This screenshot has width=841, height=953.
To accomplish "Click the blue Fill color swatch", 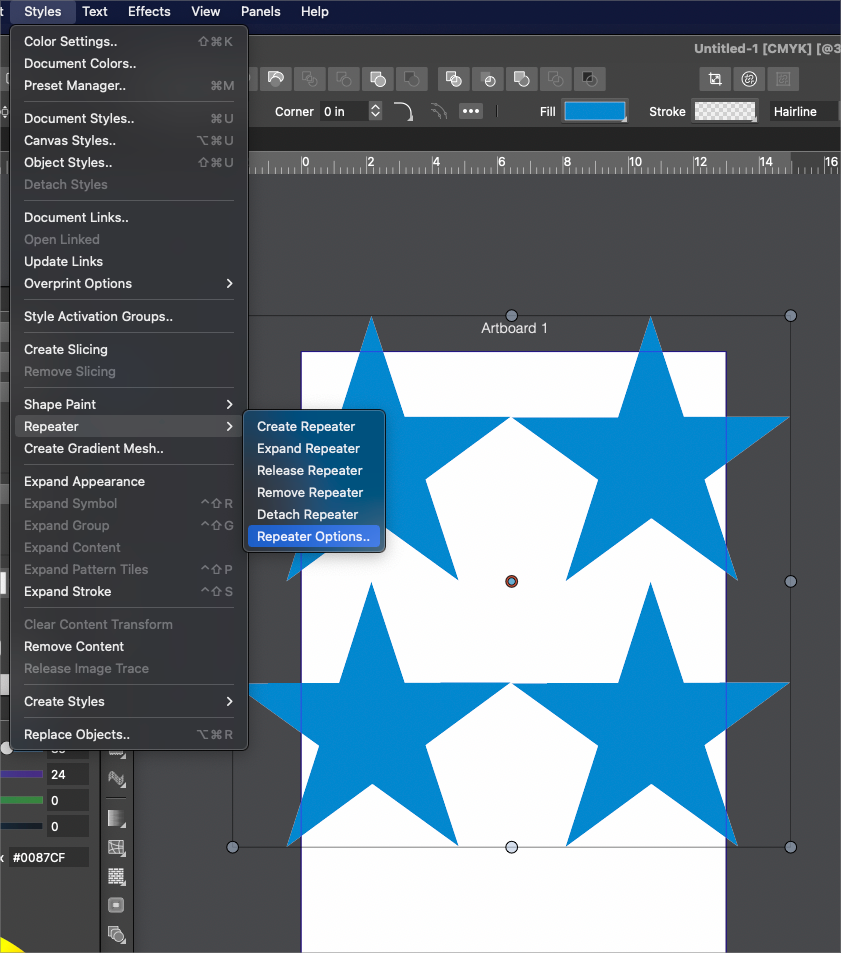I will [x=595, y=111].
